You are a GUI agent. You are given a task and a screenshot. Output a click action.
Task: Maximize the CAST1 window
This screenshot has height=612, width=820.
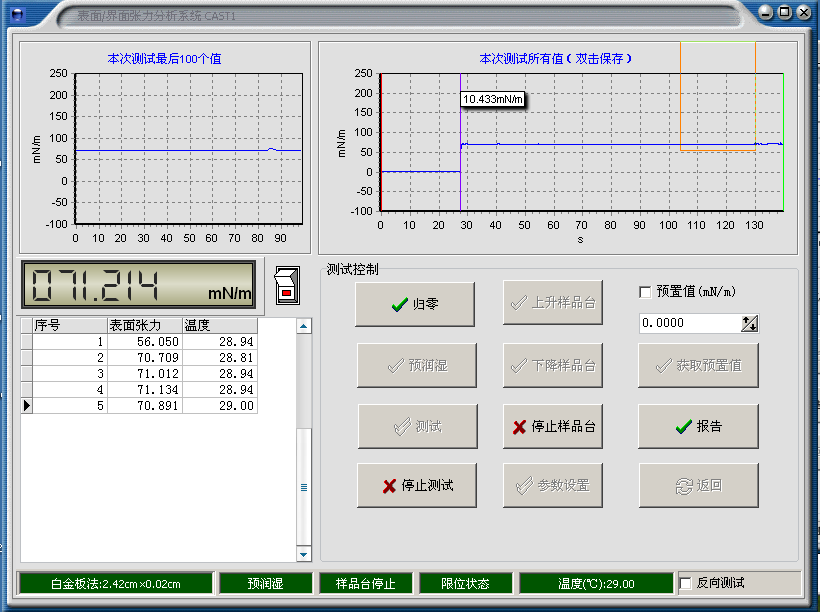(x=784, y=12)
